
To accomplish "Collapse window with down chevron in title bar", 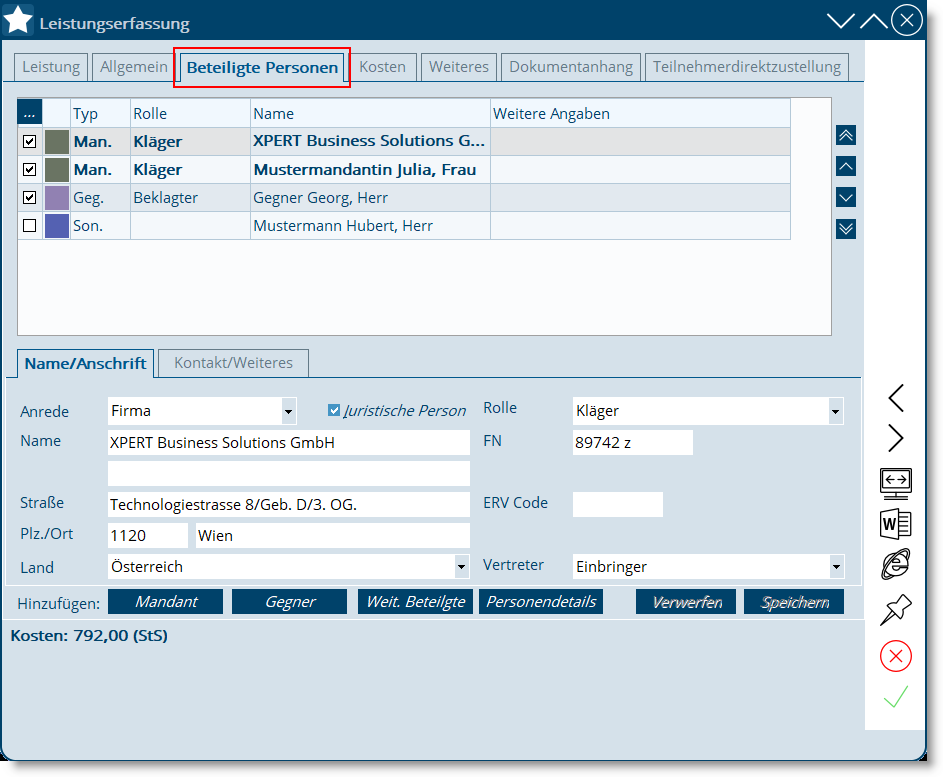I will click(840, 22).
